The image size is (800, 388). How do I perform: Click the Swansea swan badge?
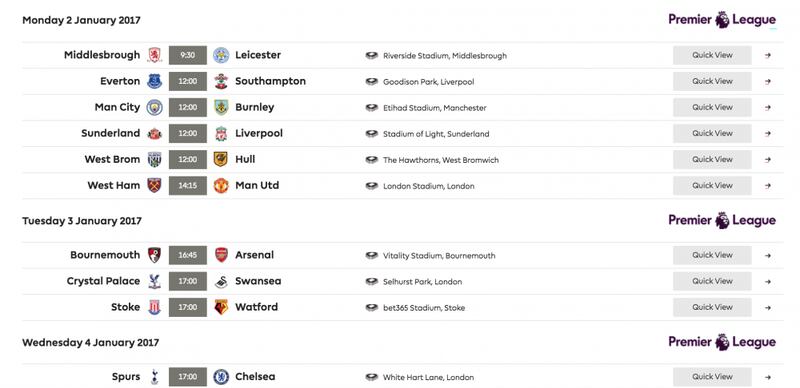point(221,281)
